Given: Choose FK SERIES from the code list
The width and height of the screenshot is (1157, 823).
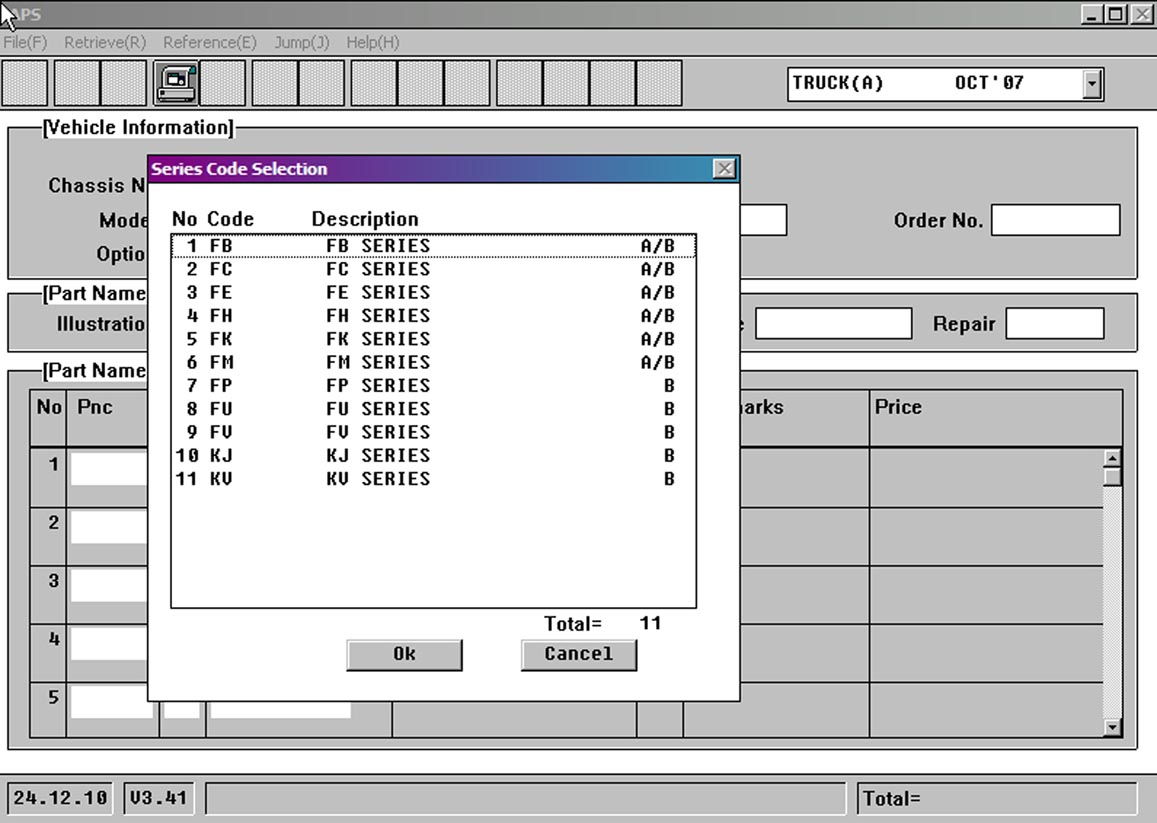Looking at the screenshot, I should coord(432,339).
